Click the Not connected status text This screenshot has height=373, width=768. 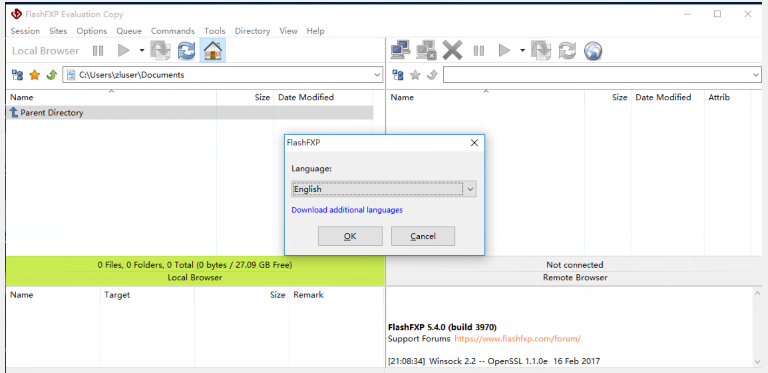(575, 265)
